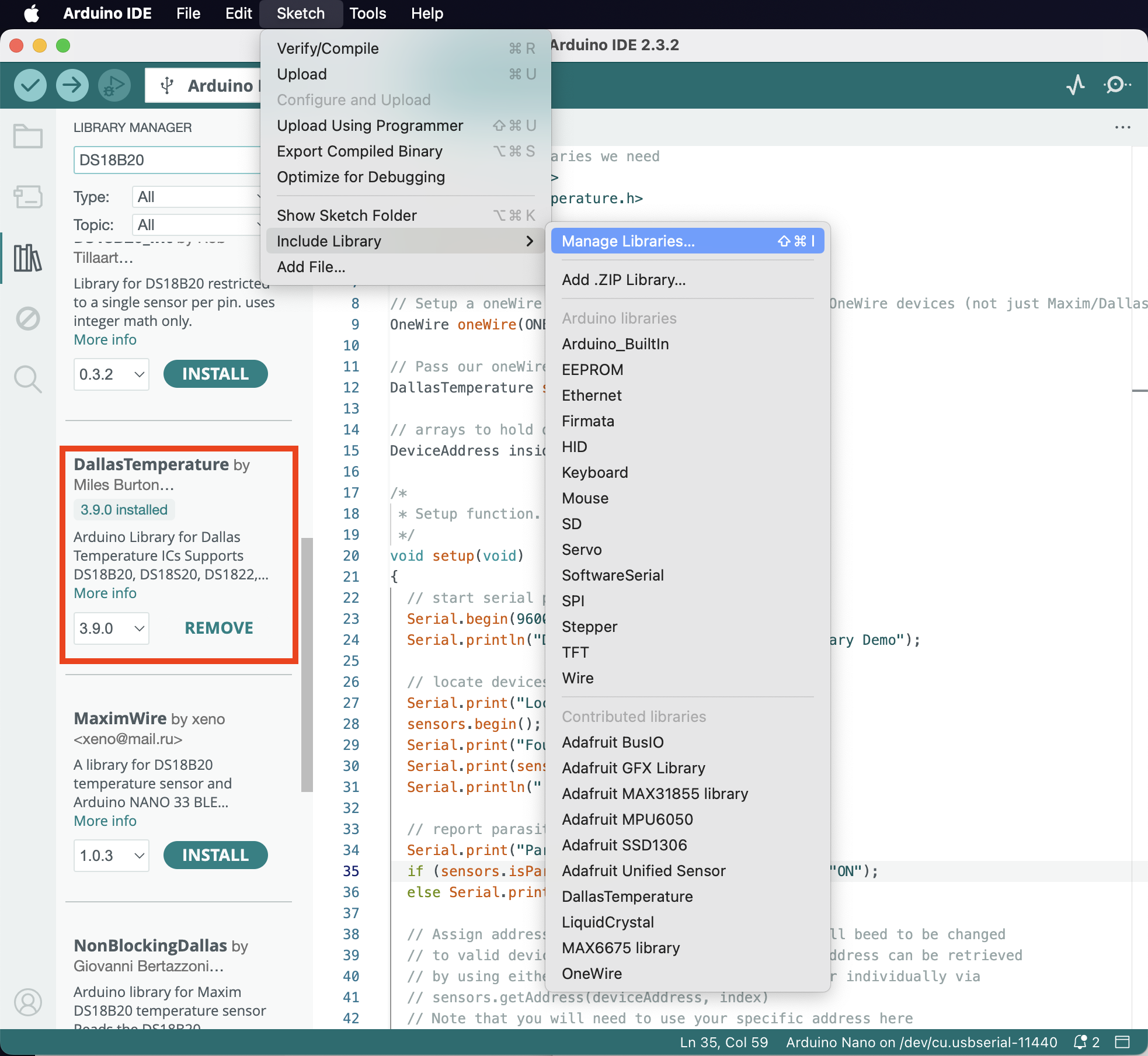Open the Help menu
Viewport: 1148px width, 1056px height.
(x=427, y=13)
